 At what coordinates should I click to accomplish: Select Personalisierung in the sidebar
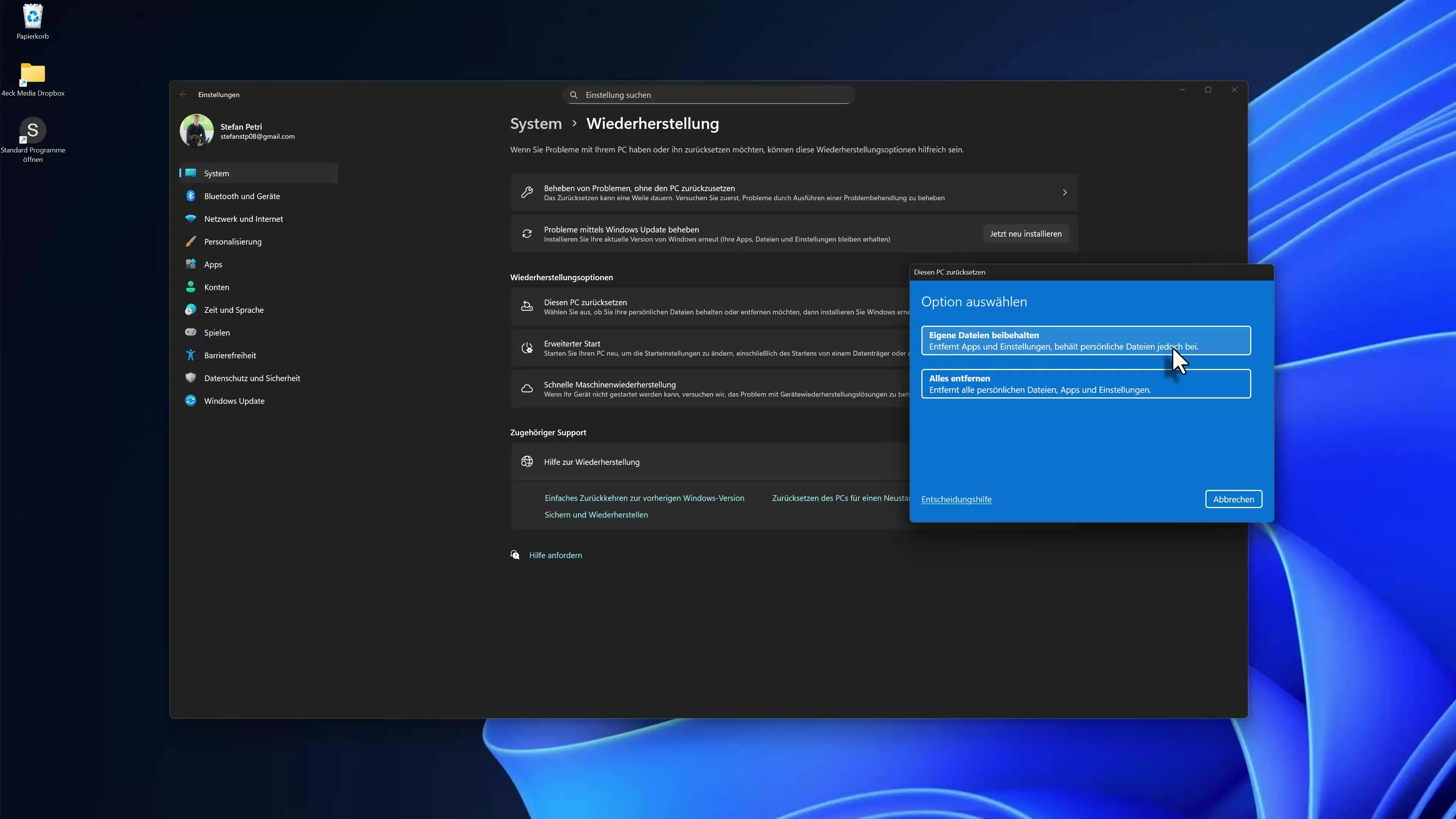point(190,242)
